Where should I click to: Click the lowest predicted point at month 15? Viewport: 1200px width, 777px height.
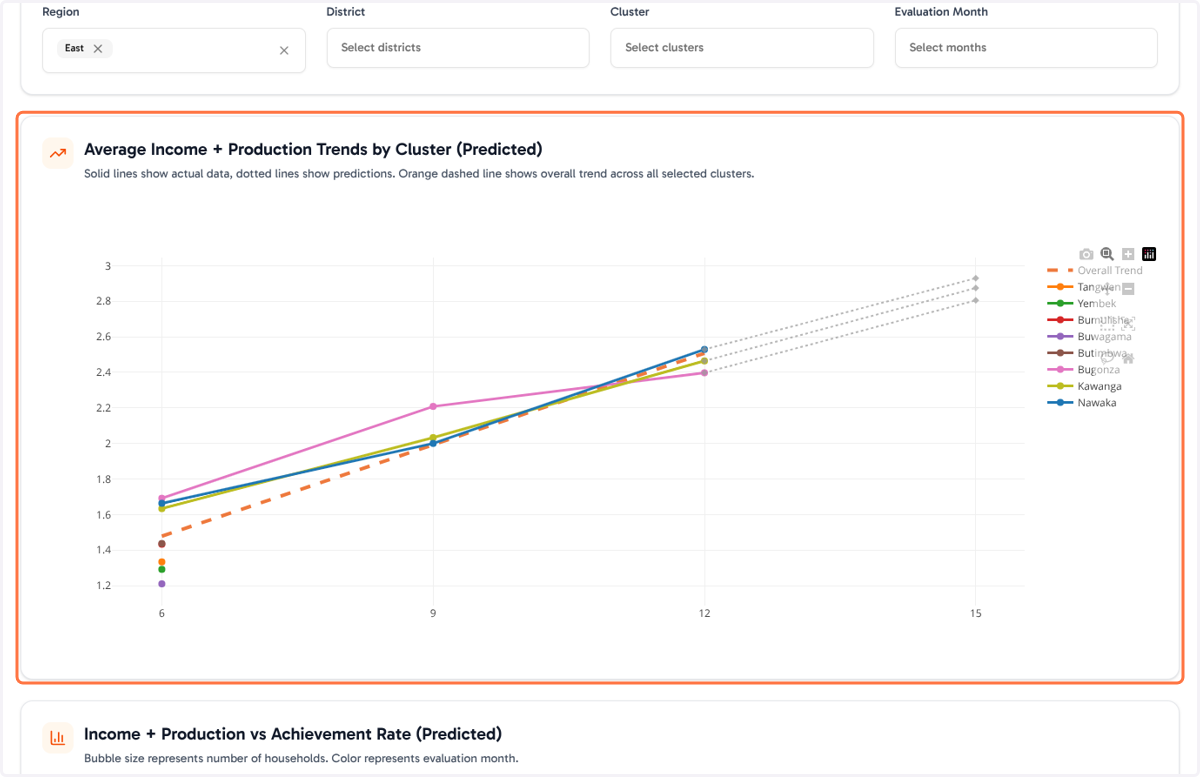click(975, 300)
